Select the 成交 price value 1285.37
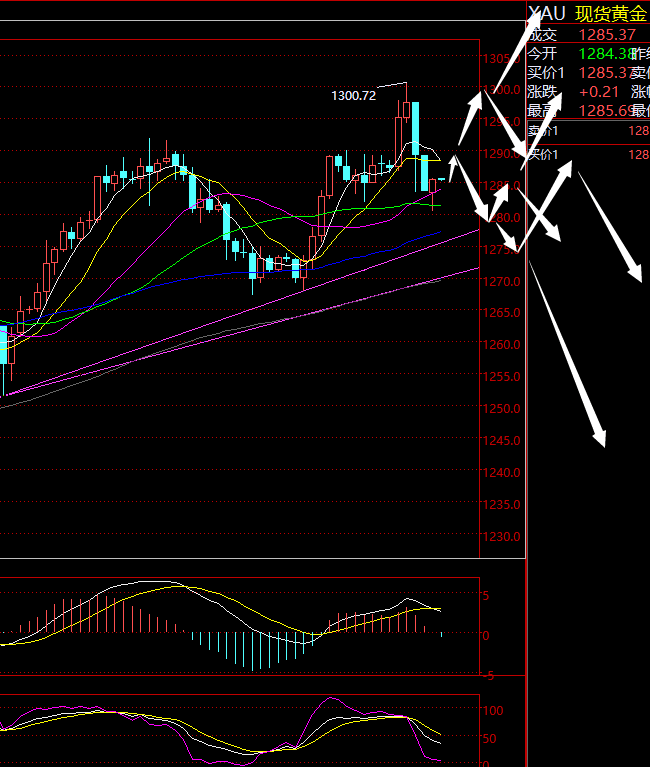Viewport: 650px width, 767px height. [x=607, y=35]
